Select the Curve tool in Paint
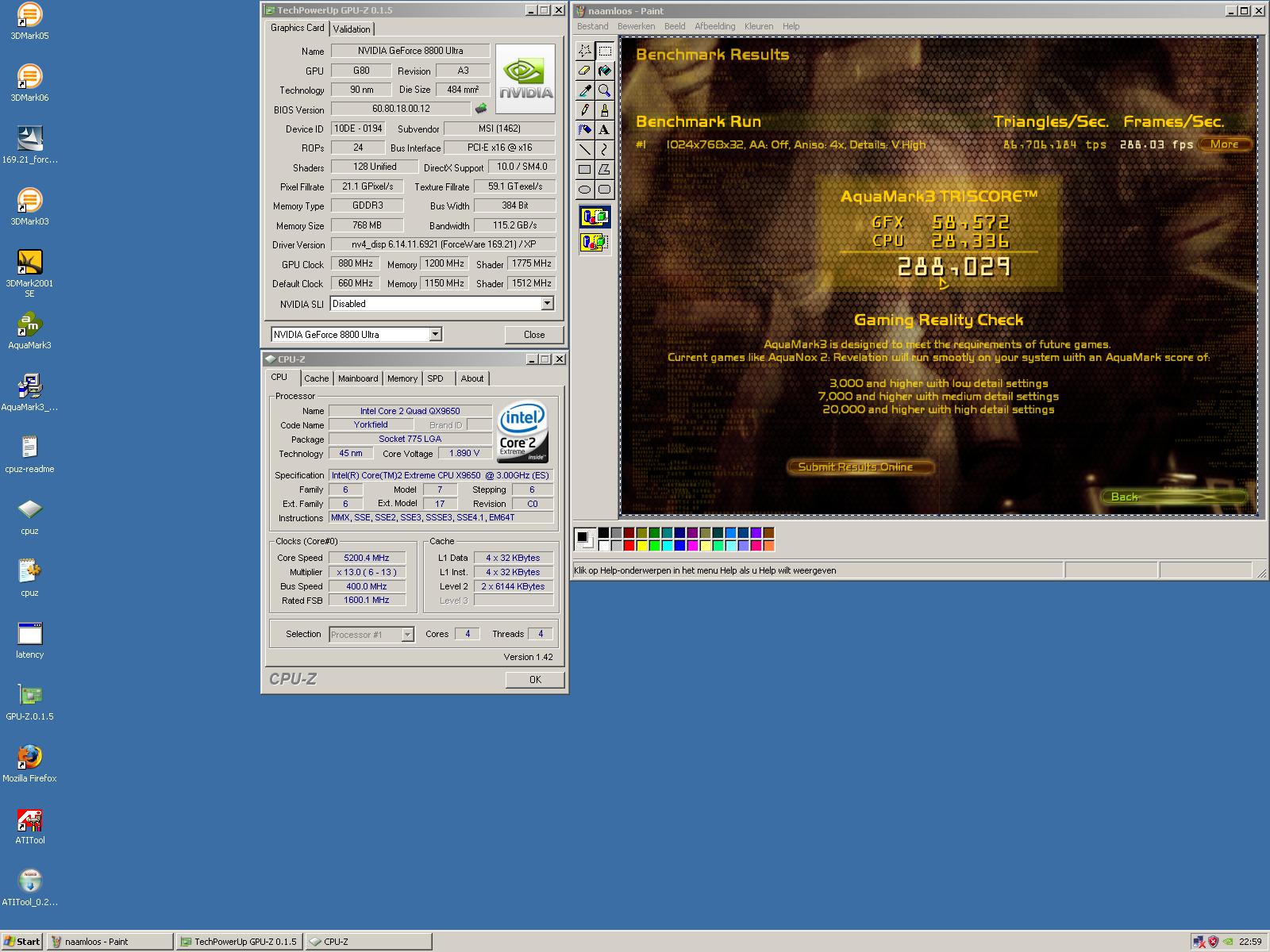 tap(605, 149)
